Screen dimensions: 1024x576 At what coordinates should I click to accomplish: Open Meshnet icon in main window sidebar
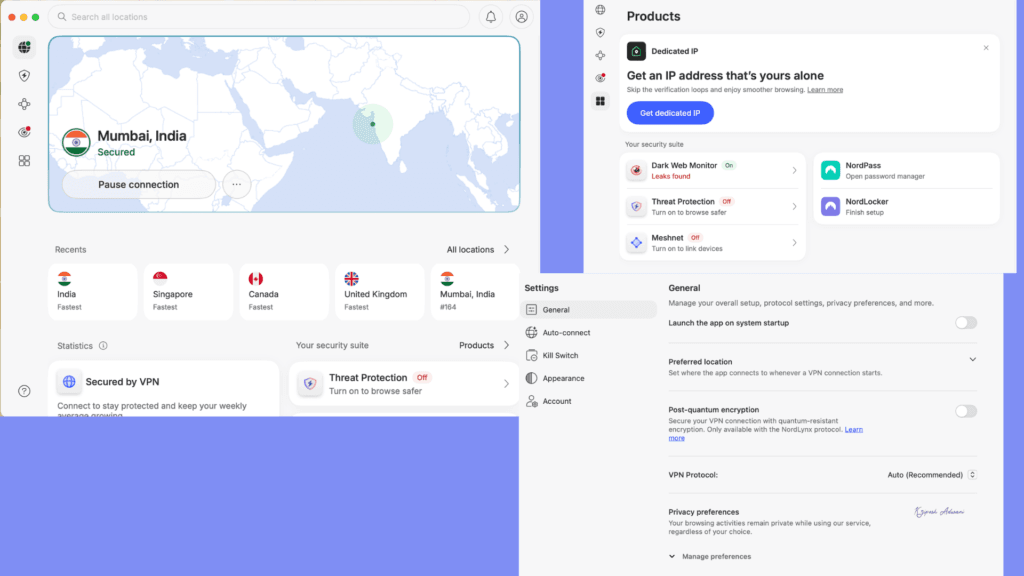[24, 104]
